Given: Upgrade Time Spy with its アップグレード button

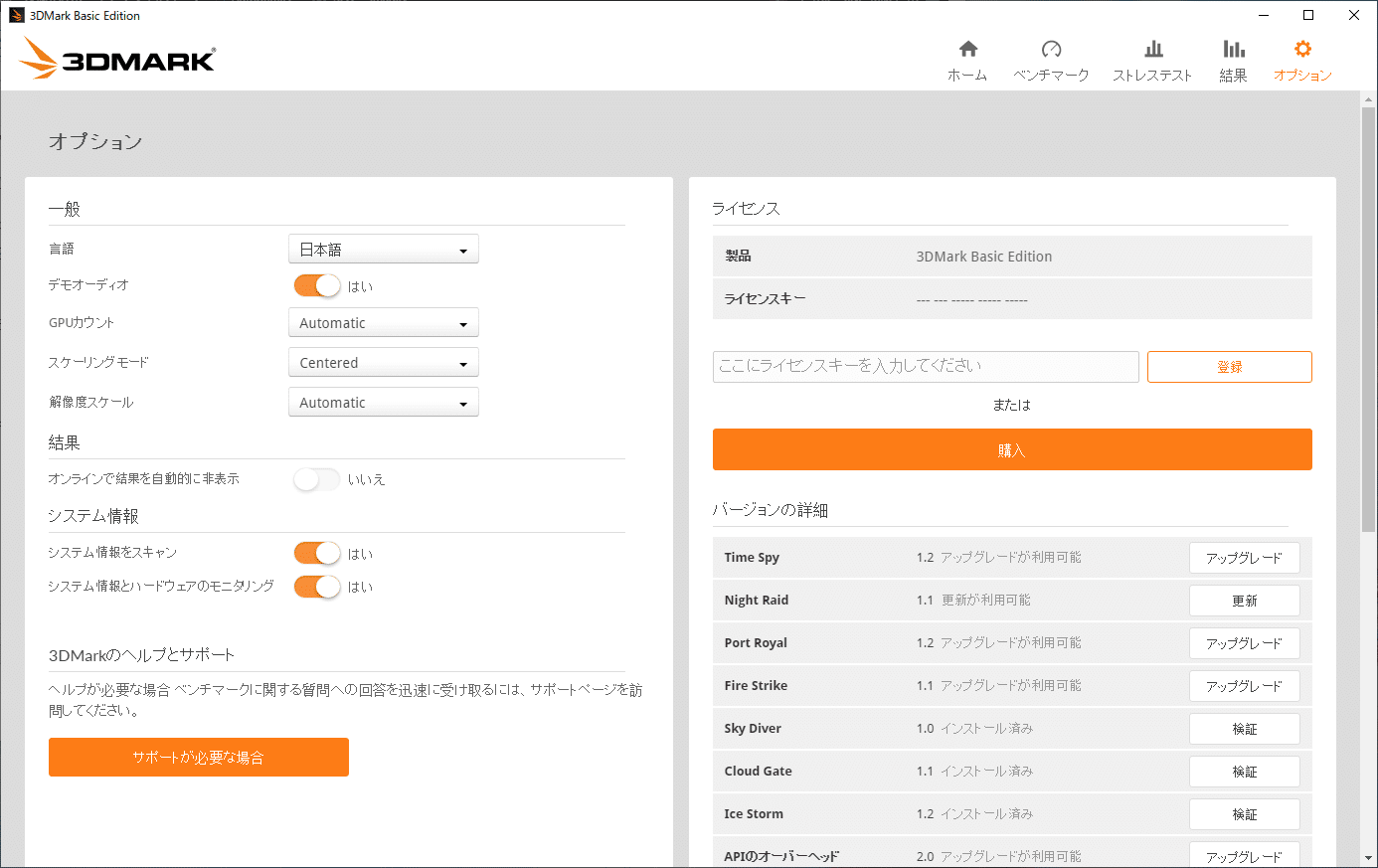Looking at the screenshot, I should pos(1245,558).
